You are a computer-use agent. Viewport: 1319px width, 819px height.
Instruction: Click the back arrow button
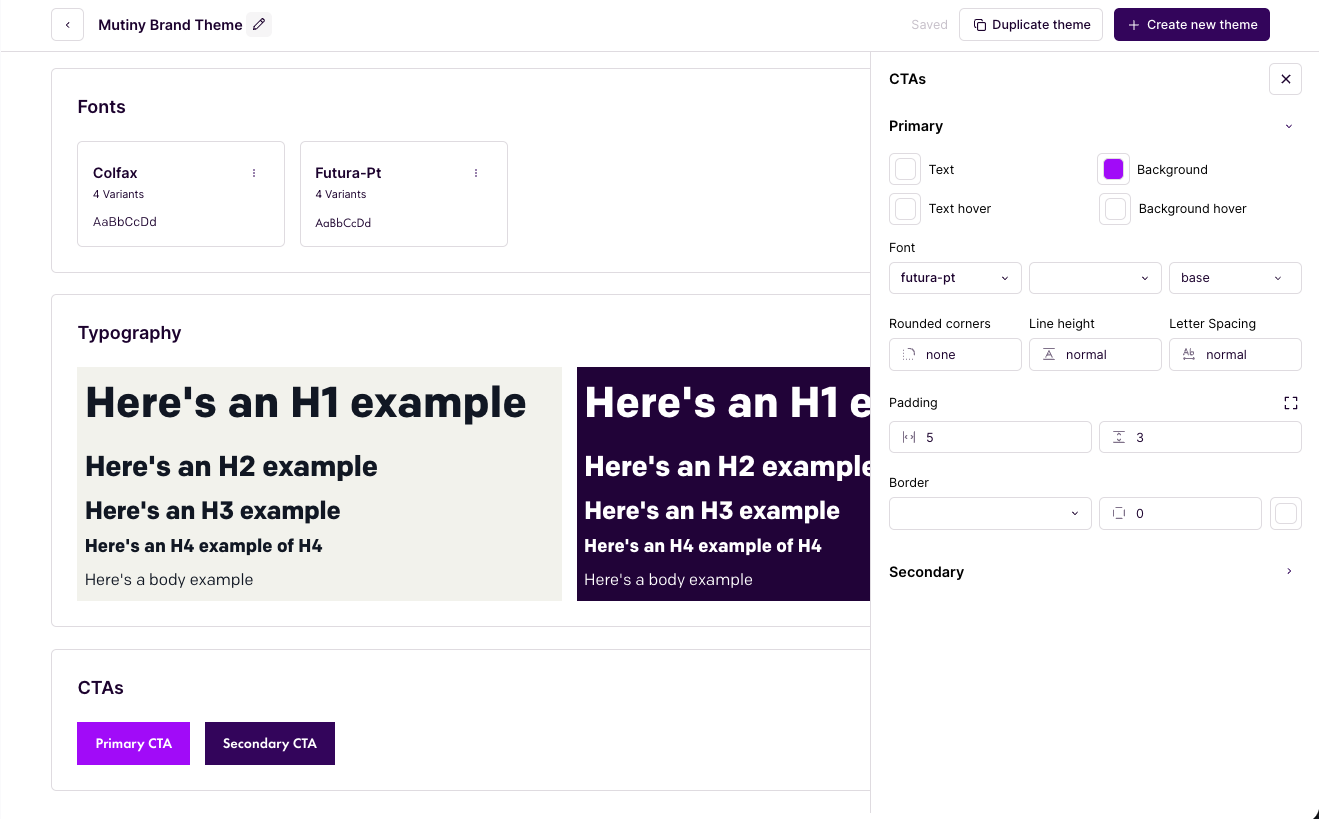pyautogui.click(x=67, y=25)
